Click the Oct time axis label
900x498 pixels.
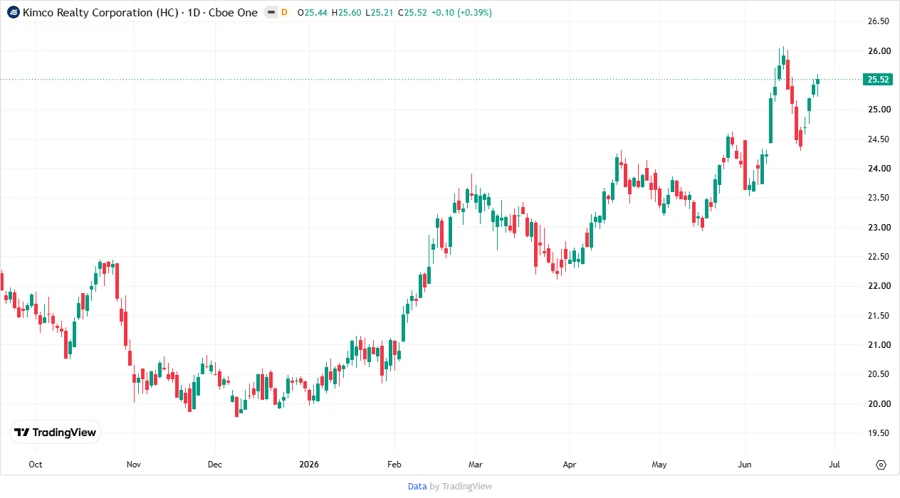pos(35,465)
